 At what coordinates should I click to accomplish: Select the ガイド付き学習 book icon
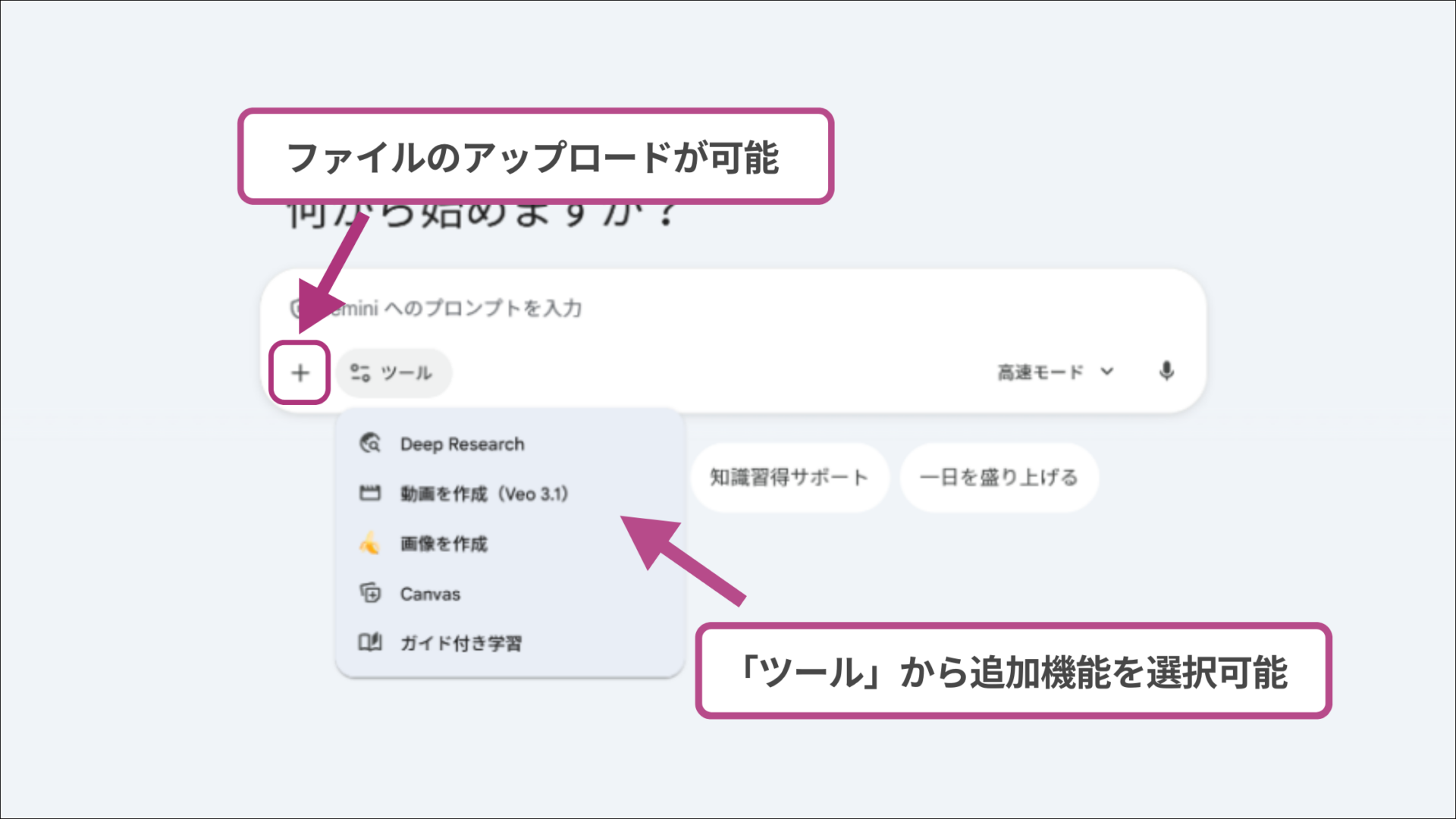pyautogui.click(x=371, y=643)
